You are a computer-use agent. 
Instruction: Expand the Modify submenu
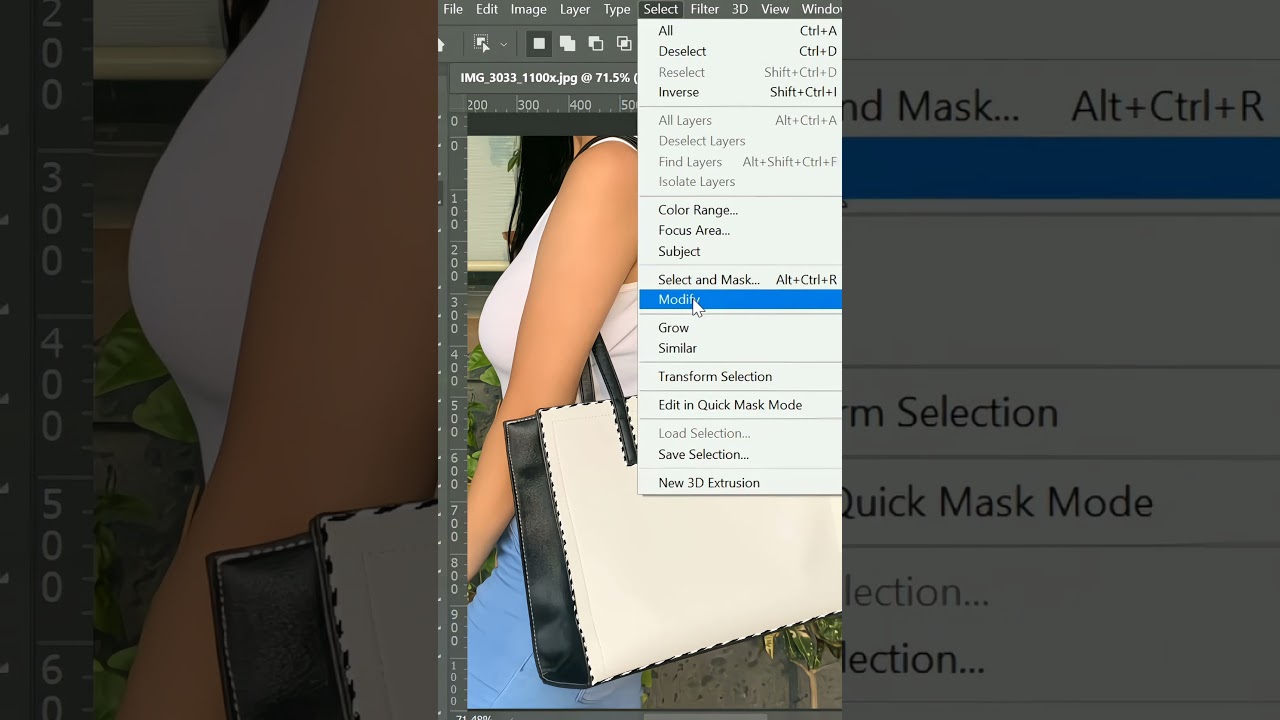740,300
